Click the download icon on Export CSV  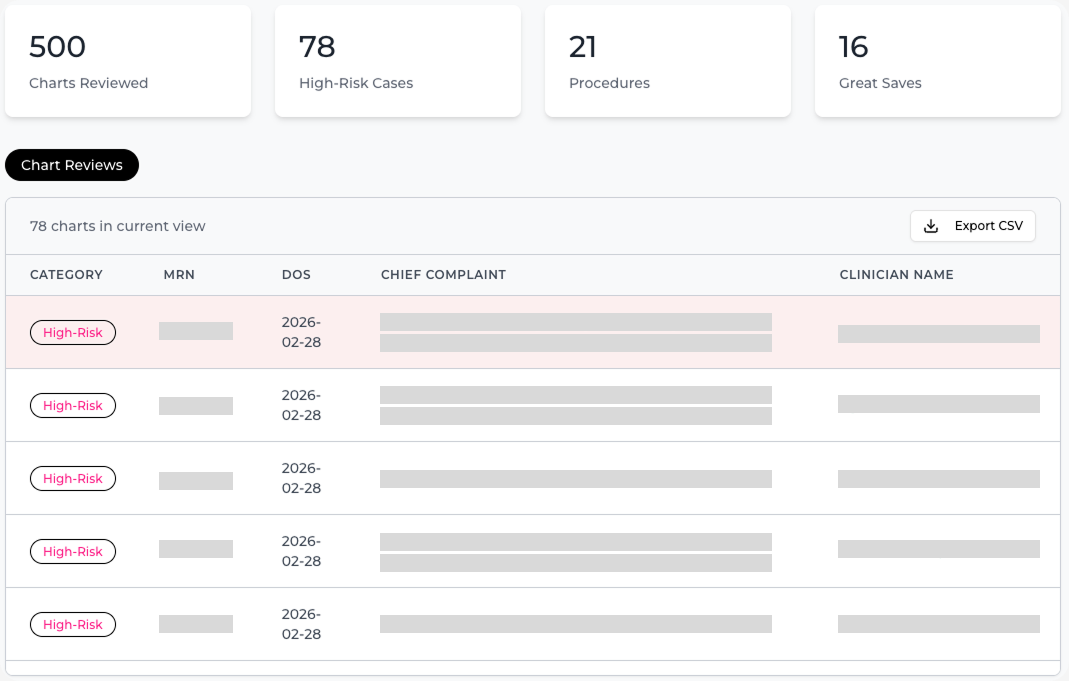tap(932, 226)
